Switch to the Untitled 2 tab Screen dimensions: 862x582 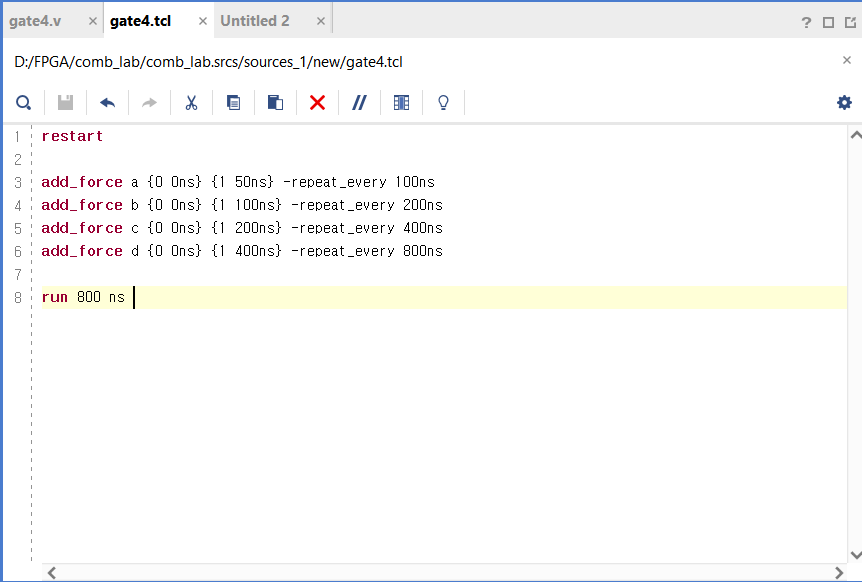(255, 21)
